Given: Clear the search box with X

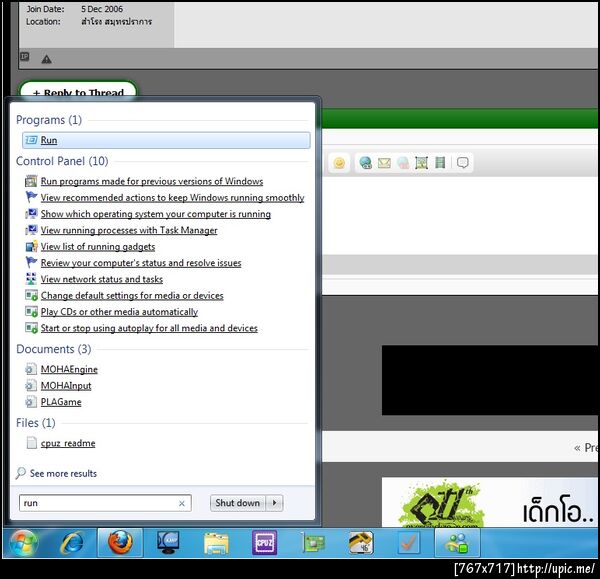Looking at the screenshot, I should point(182,503).
